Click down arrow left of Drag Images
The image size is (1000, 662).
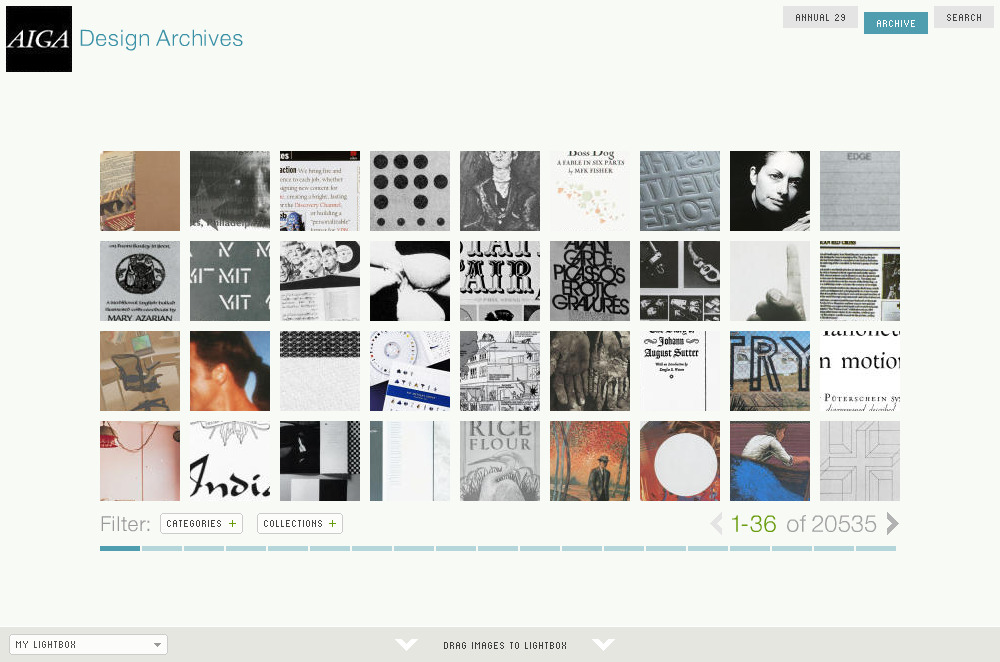(406, 645)
